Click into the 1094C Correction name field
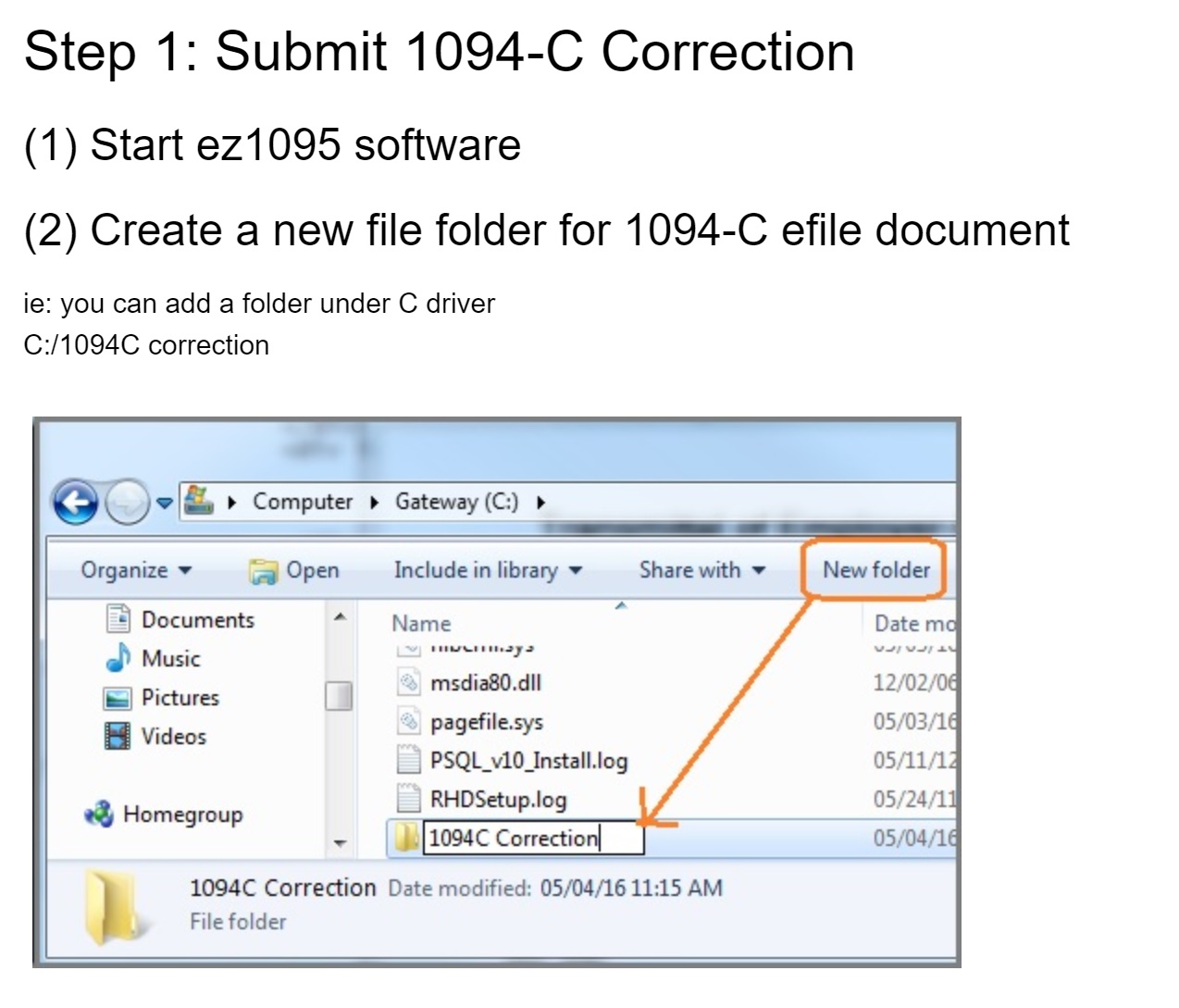 click(x=533, y=839)
